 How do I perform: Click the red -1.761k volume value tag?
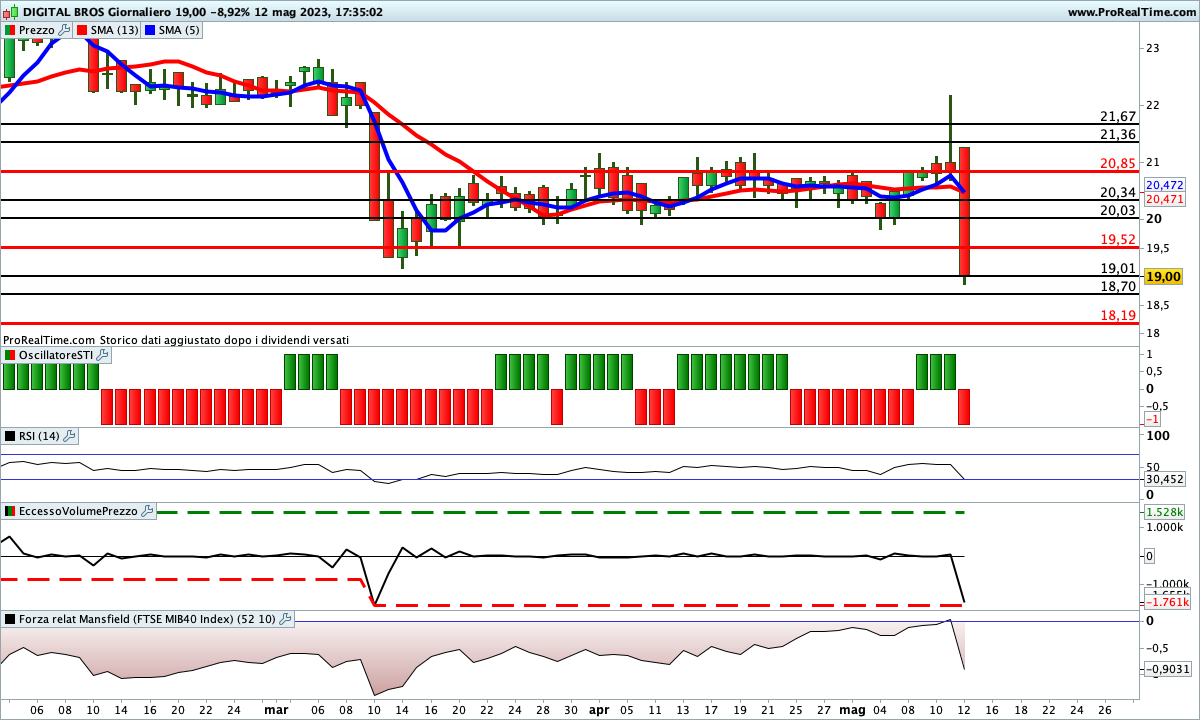[1165, 603]
